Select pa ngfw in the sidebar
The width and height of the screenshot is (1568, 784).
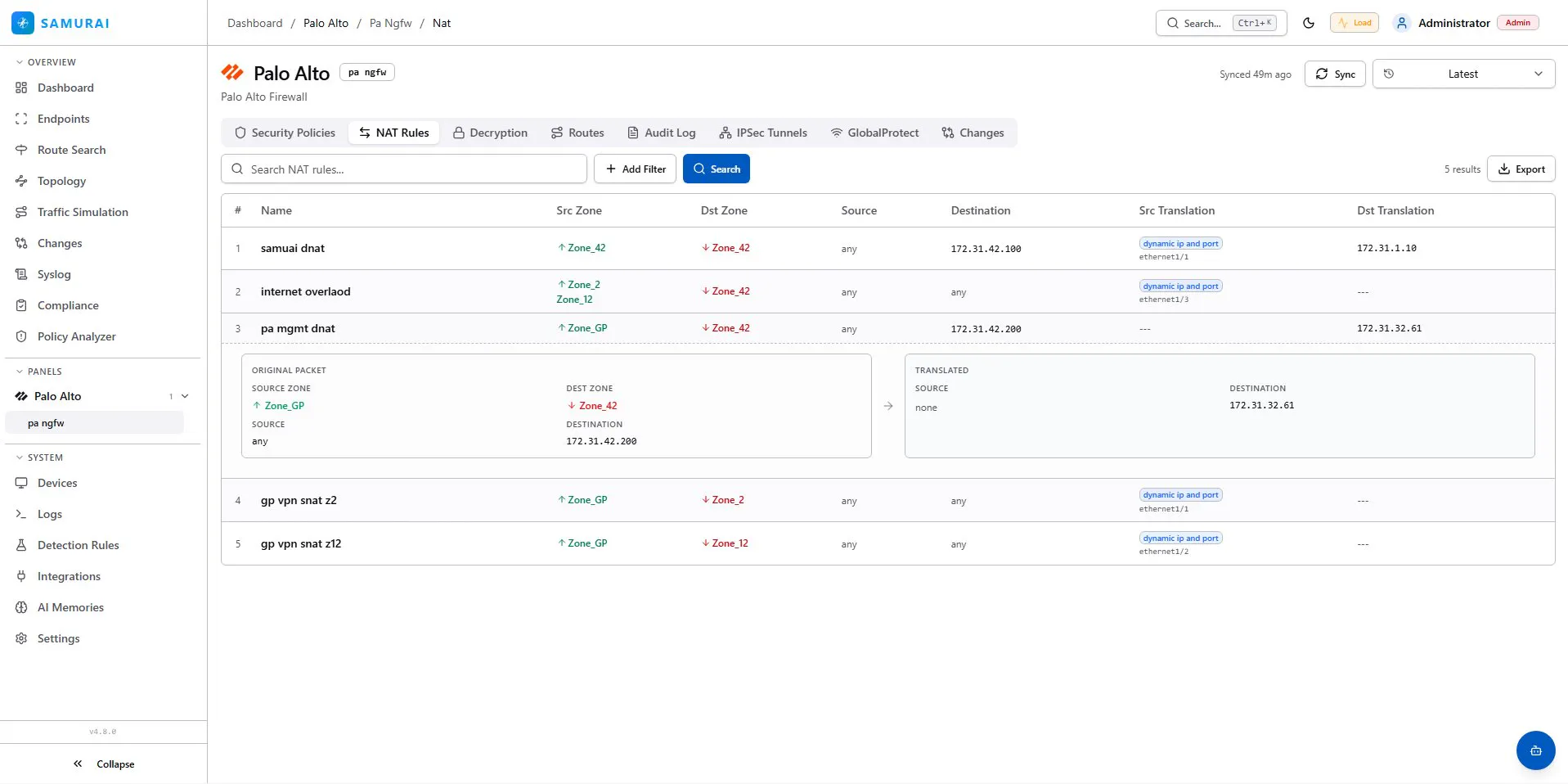pos(95,423)
